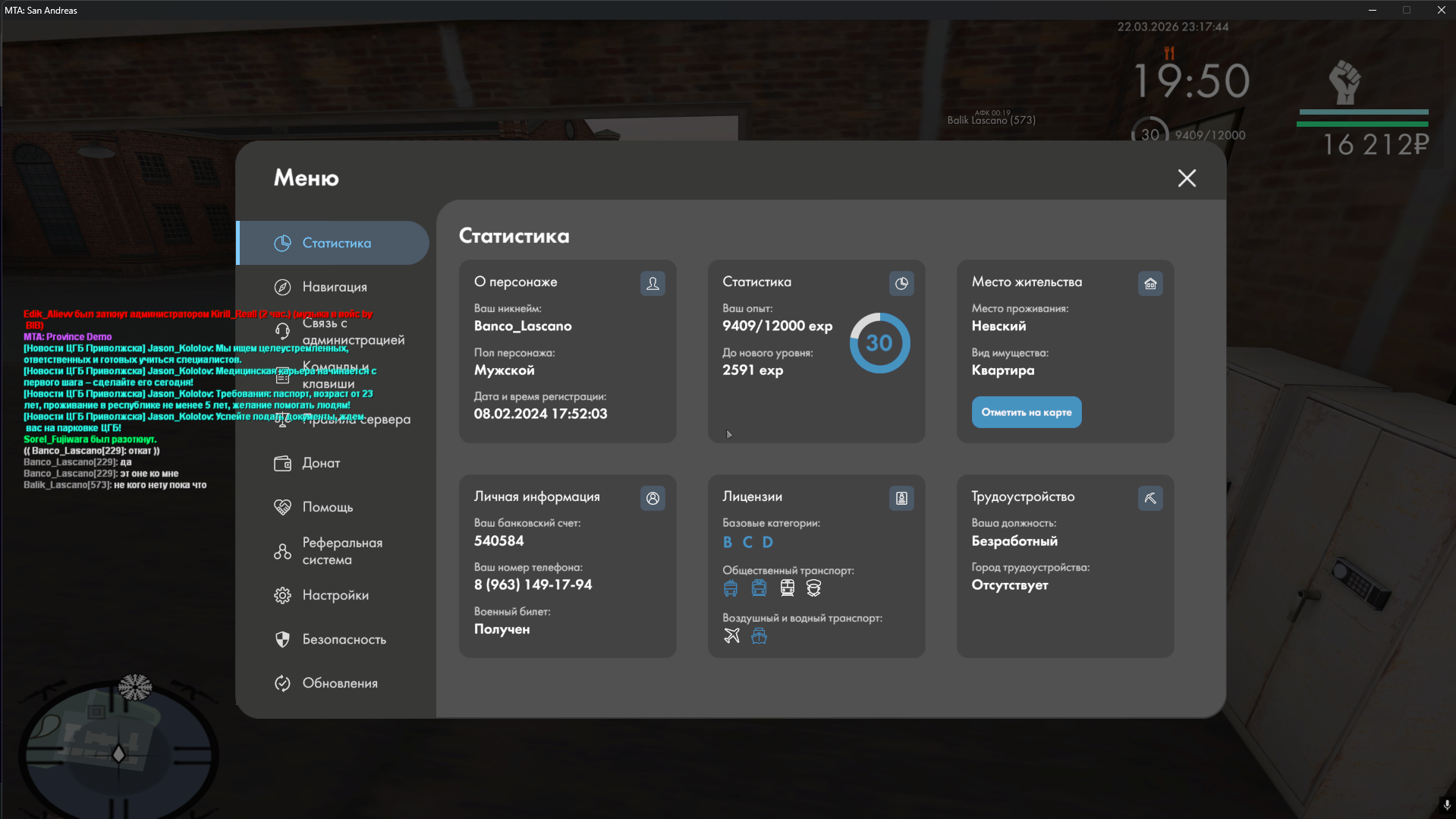This screenshot has height=819, width=1456.
Task: Click the pie chart icon in Статистика card
Action: (901, 284)
